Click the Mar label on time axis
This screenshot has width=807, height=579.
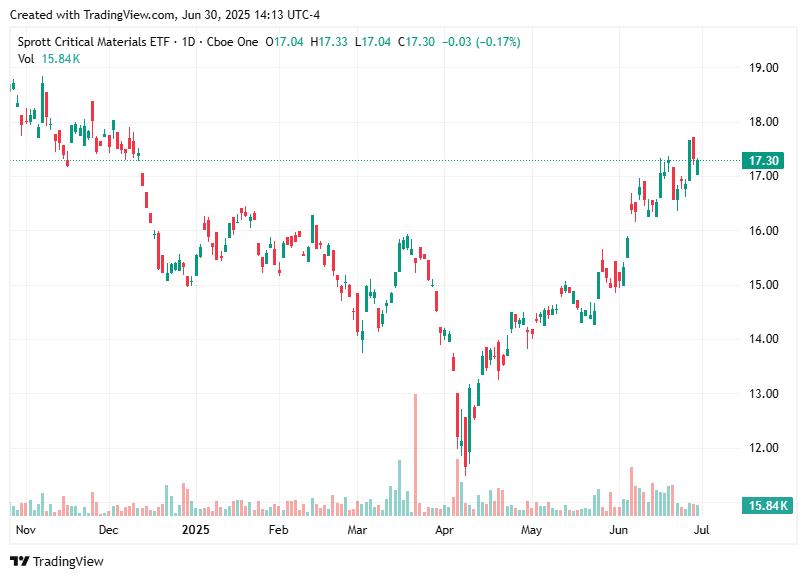pos(357,530)
